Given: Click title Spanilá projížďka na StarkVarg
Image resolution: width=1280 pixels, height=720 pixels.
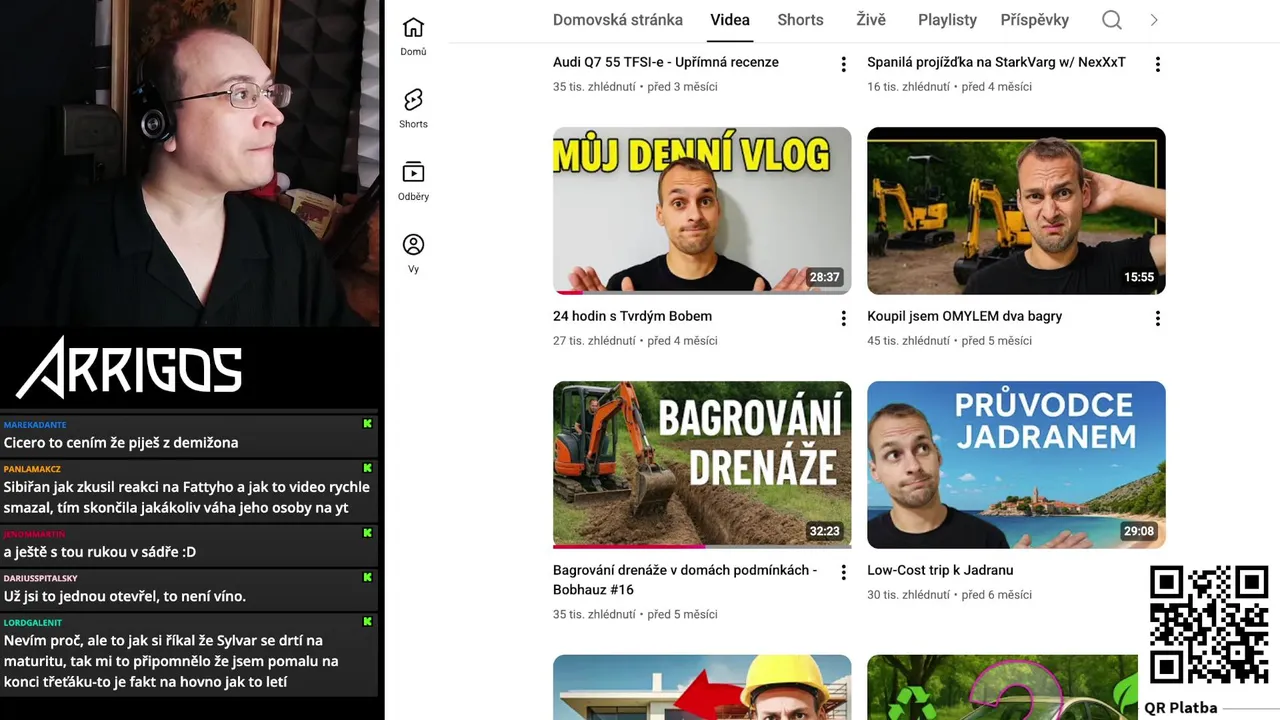Looking at the screenshot, I should (996, 62).
